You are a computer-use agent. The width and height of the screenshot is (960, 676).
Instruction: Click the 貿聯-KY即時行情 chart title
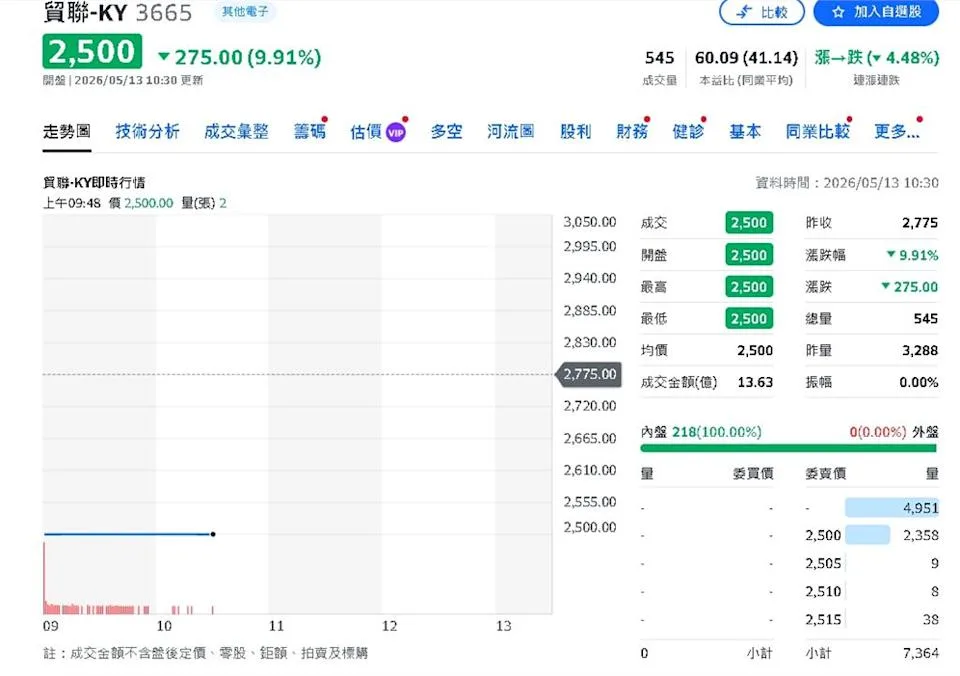point(94,182)
